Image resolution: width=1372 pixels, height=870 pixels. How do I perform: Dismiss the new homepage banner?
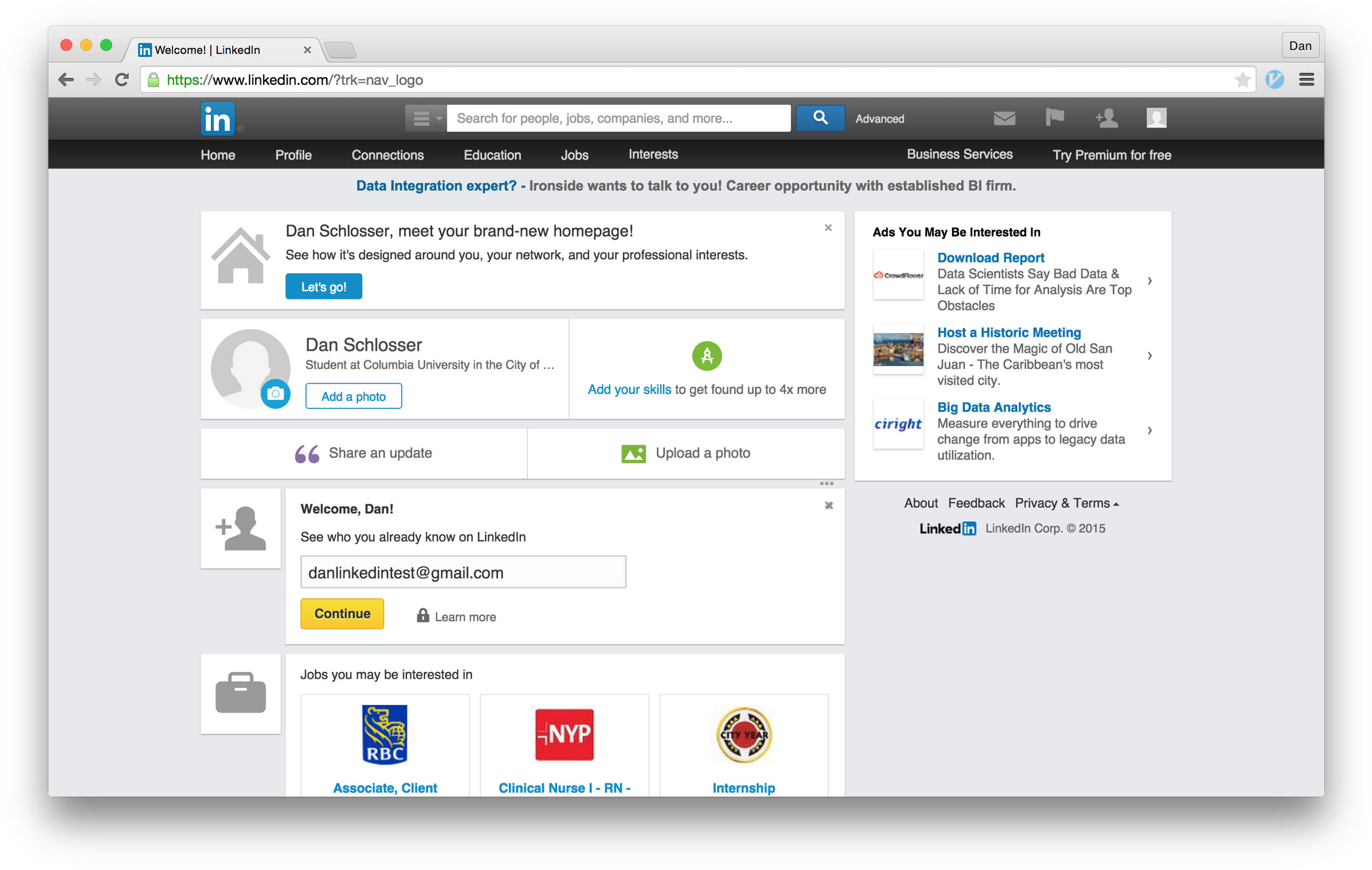pyautogui.click(x=828, y=228)
